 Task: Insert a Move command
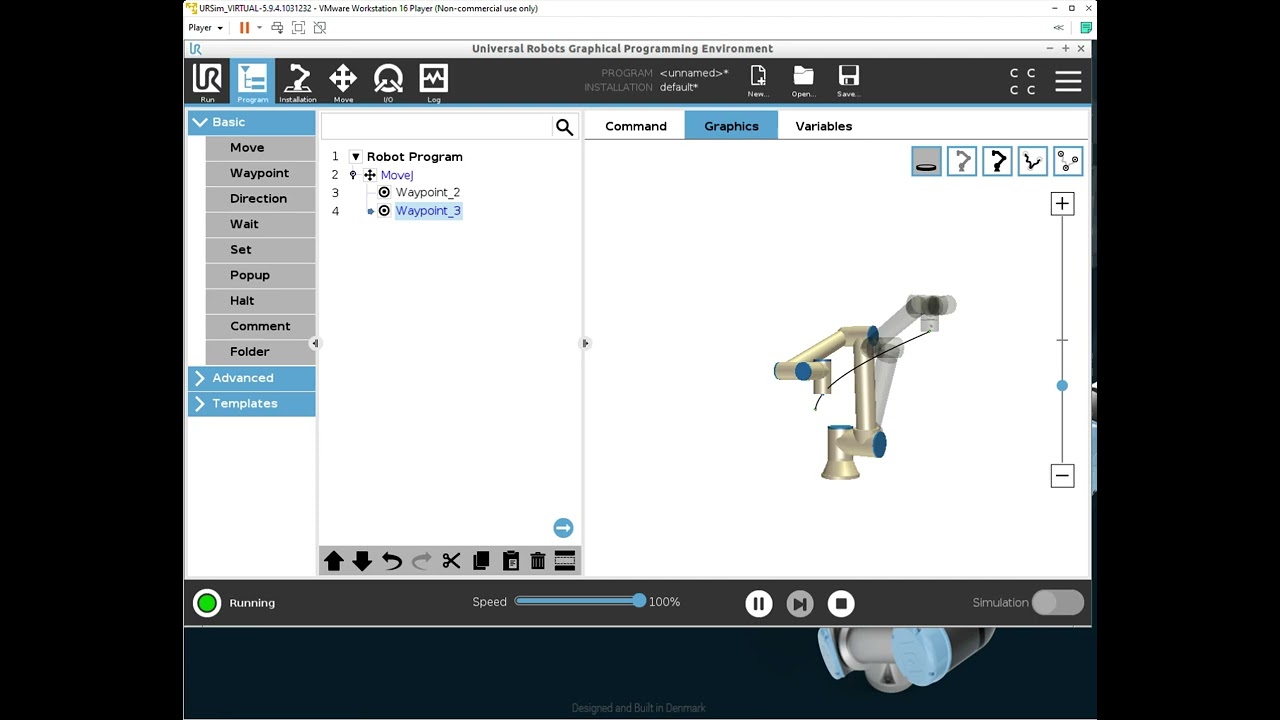(260, 148)
